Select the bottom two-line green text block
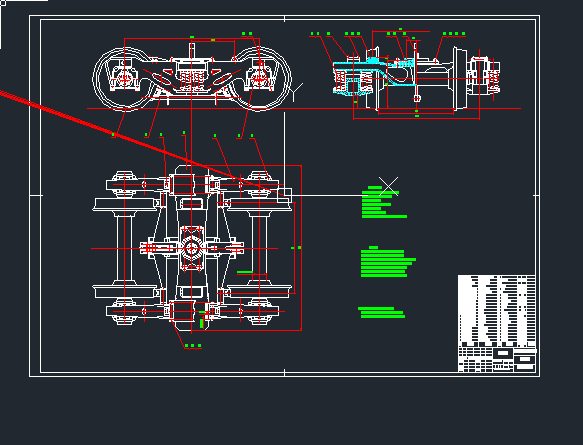 381,312
